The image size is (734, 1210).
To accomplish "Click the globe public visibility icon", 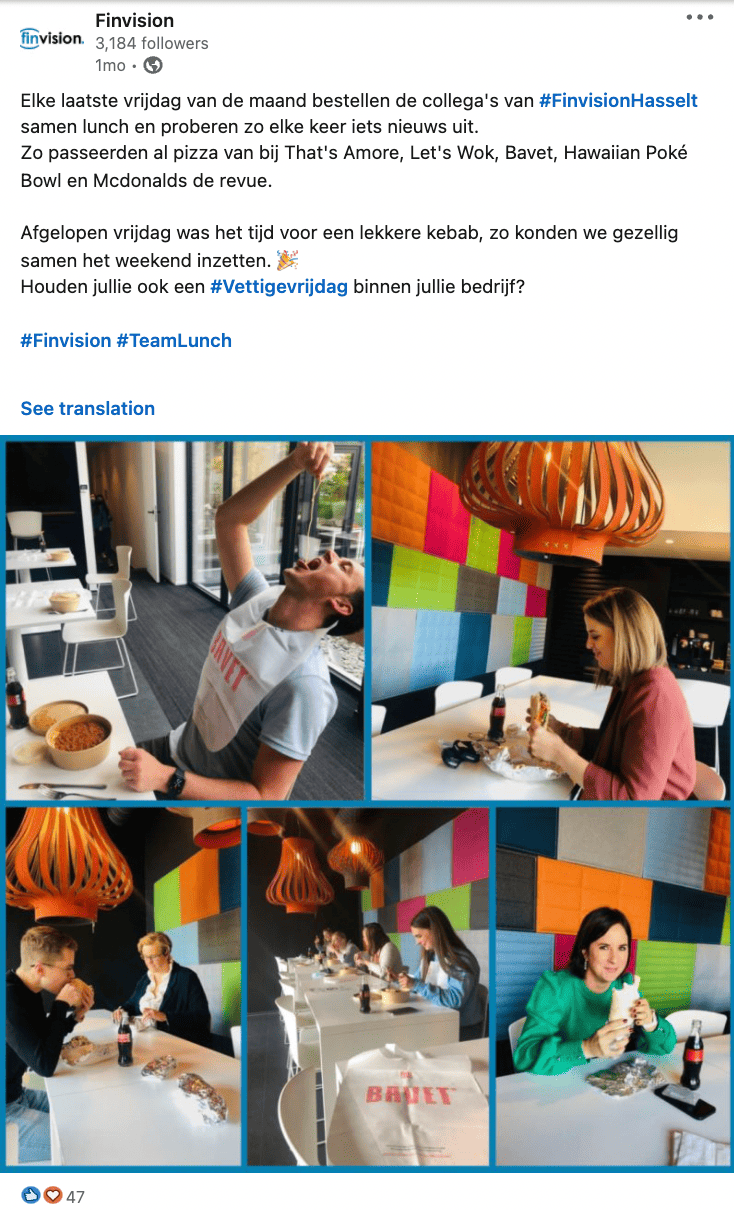I will (x=153, y=65).
